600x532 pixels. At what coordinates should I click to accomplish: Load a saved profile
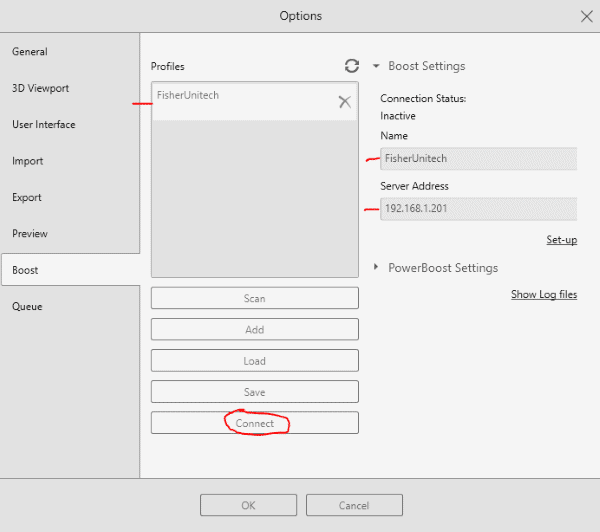click(254, 361)
